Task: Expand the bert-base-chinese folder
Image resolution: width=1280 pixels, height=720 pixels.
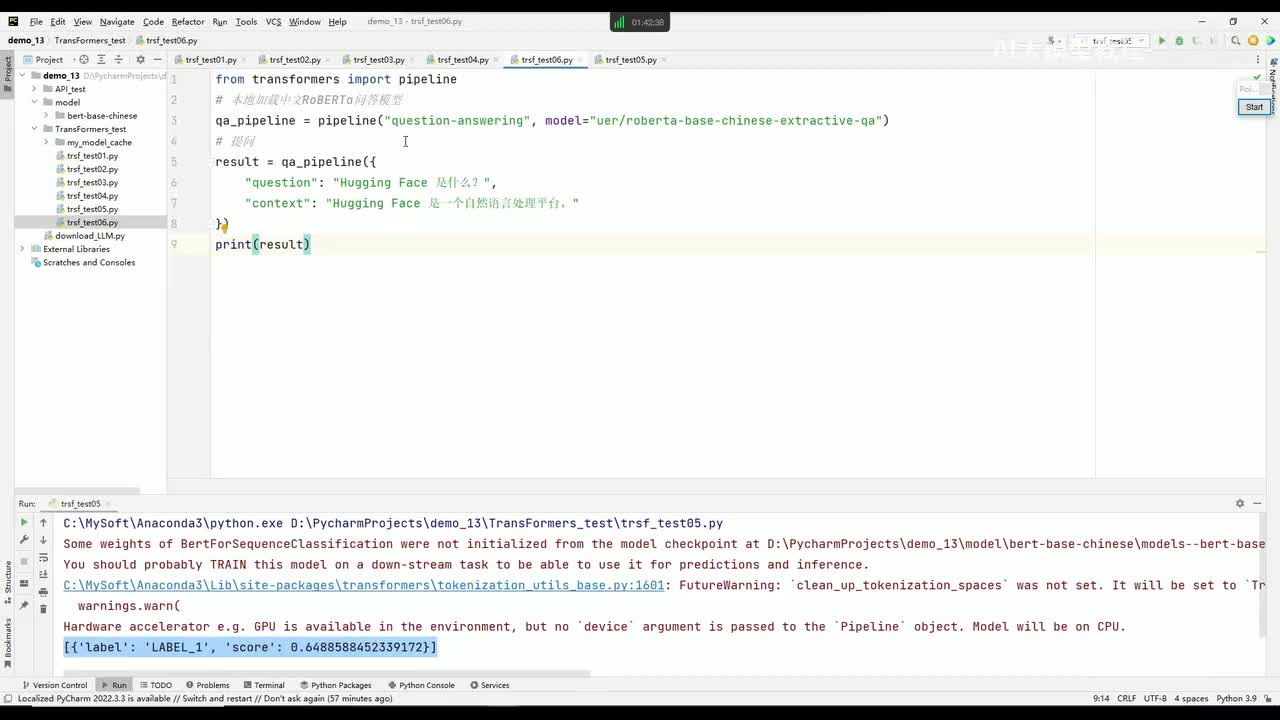Action: 46,116
